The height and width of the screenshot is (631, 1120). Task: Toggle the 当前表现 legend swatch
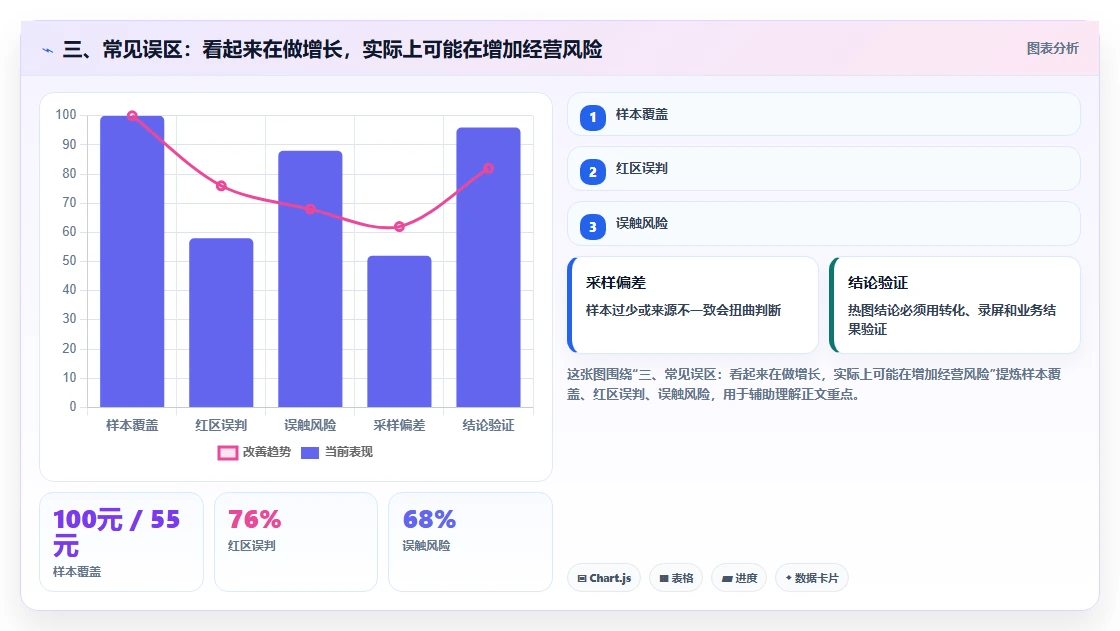[310, 452]
